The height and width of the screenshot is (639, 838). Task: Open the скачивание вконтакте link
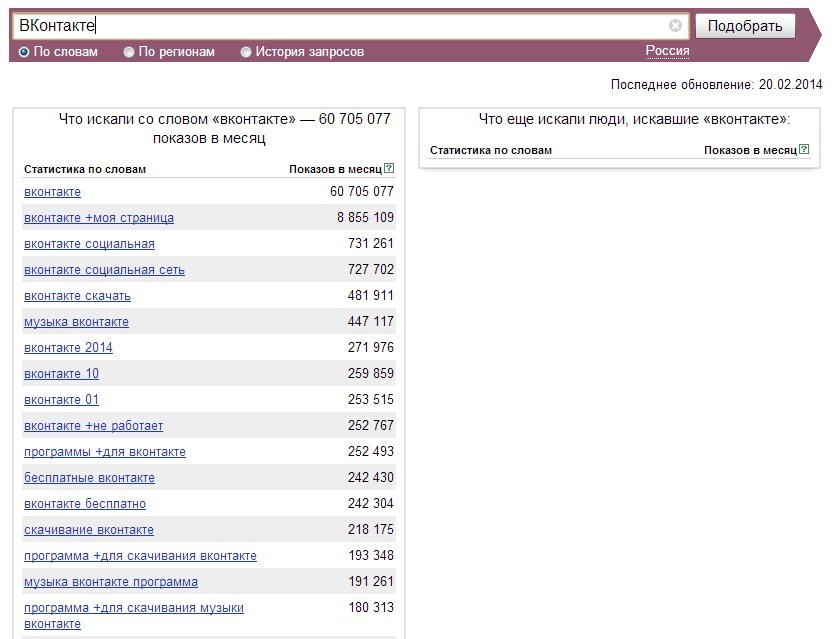[x=89, y=530]
